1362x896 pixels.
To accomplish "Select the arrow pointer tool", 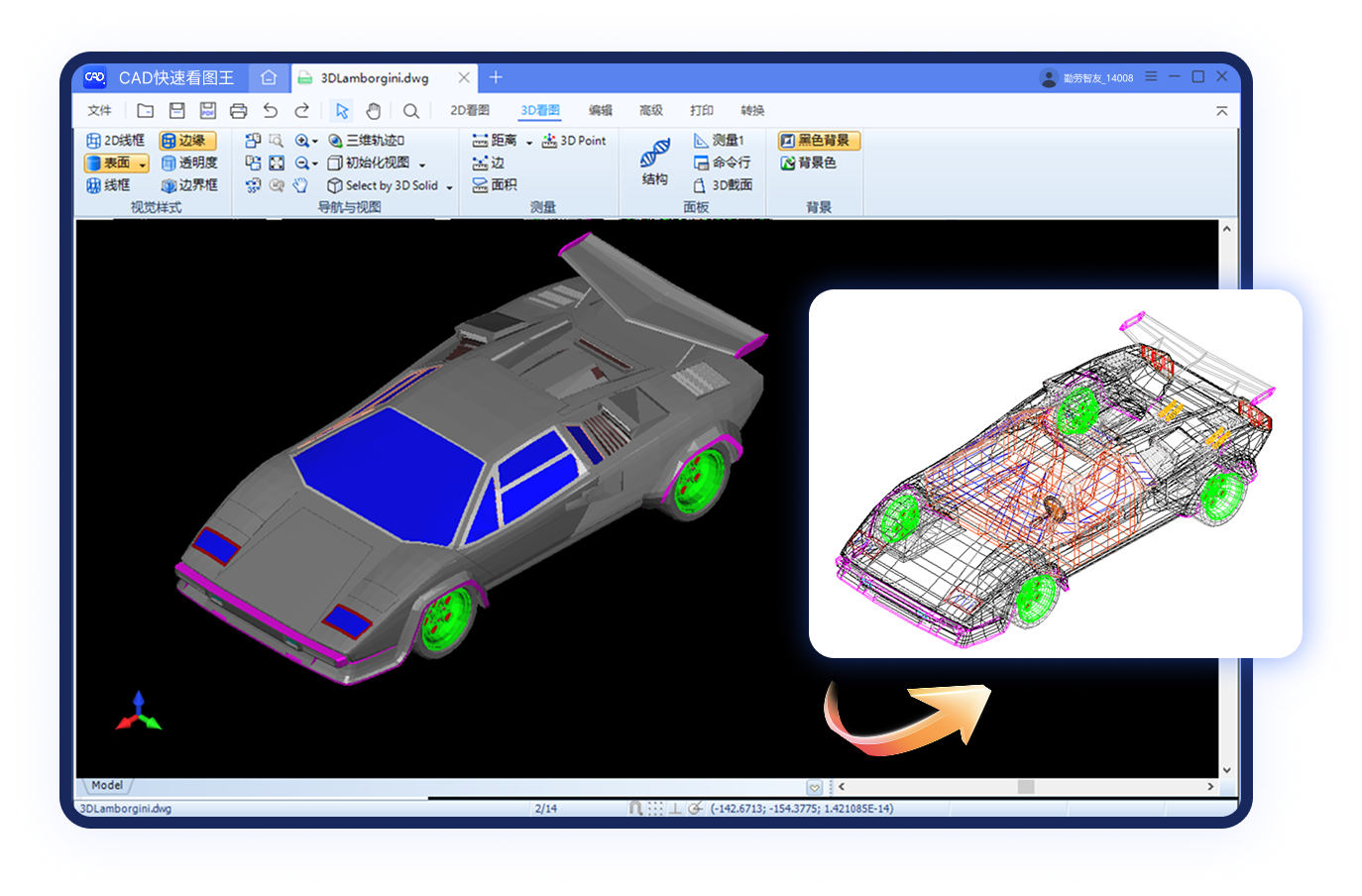I will [342, 110].
